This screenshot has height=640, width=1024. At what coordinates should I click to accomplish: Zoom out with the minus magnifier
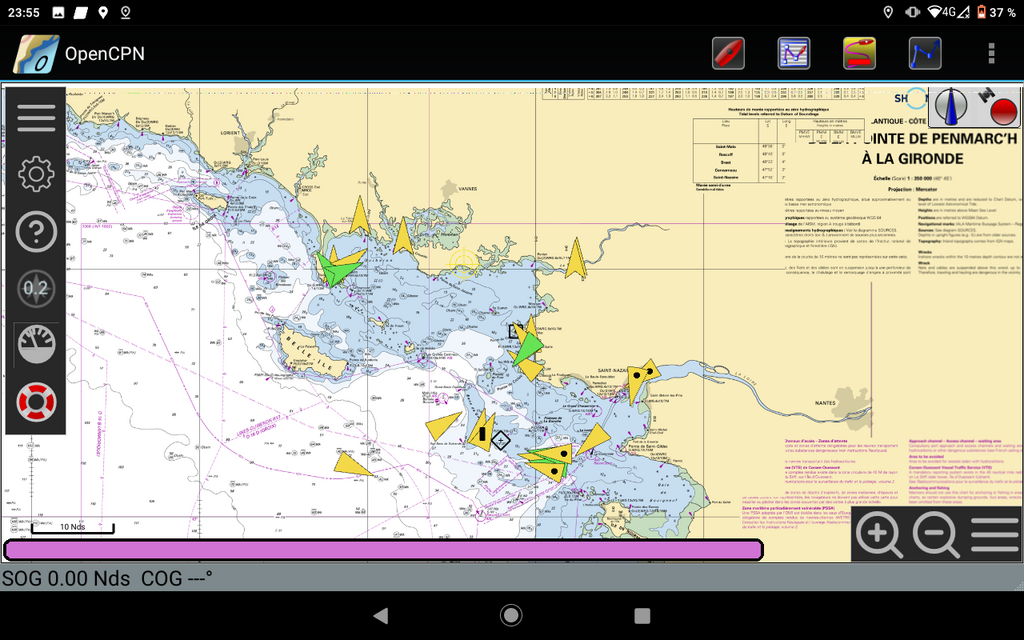tap(936, 535)
